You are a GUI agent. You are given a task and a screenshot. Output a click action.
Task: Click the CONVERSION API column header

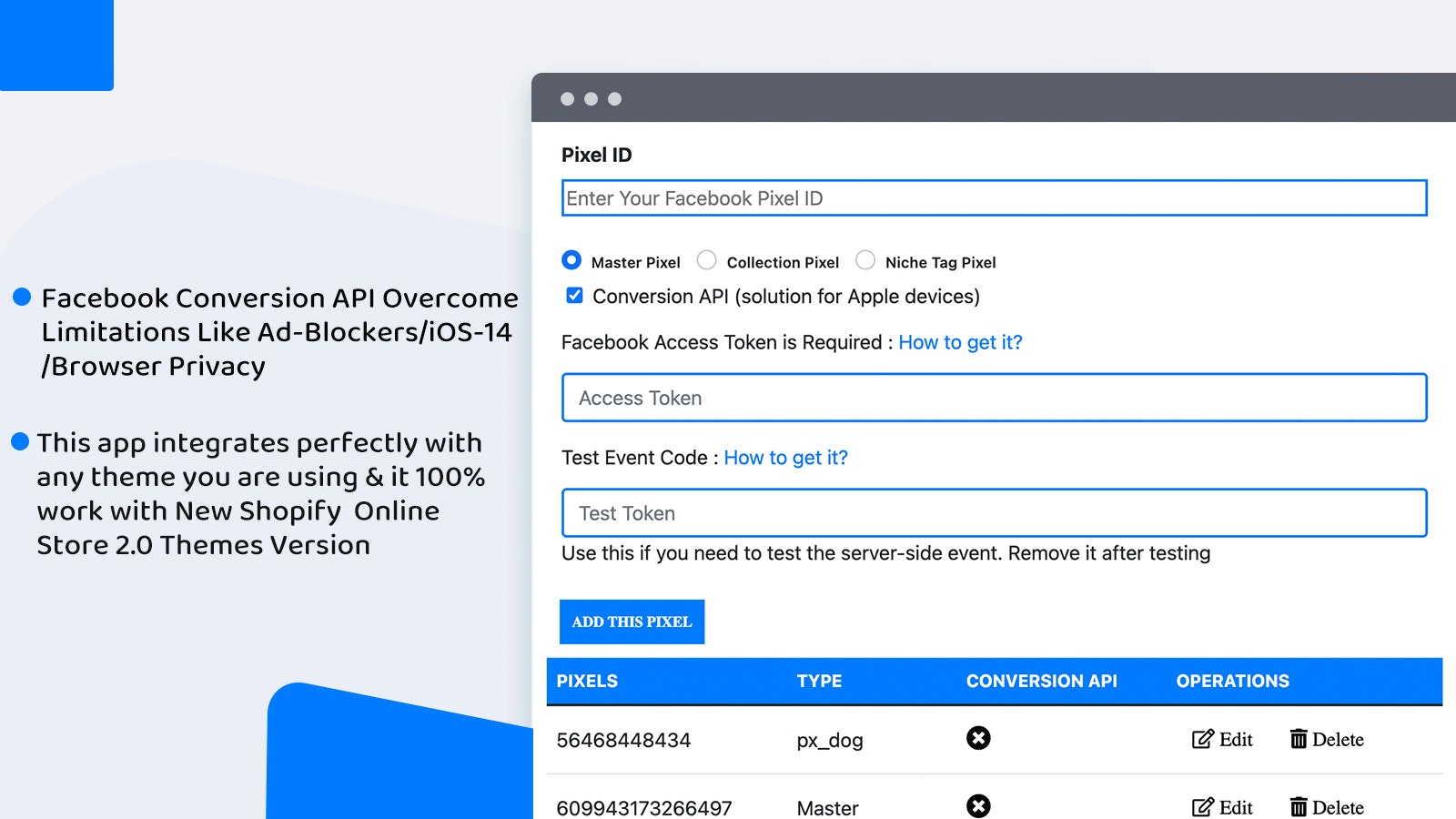[x=1041, y=681]
